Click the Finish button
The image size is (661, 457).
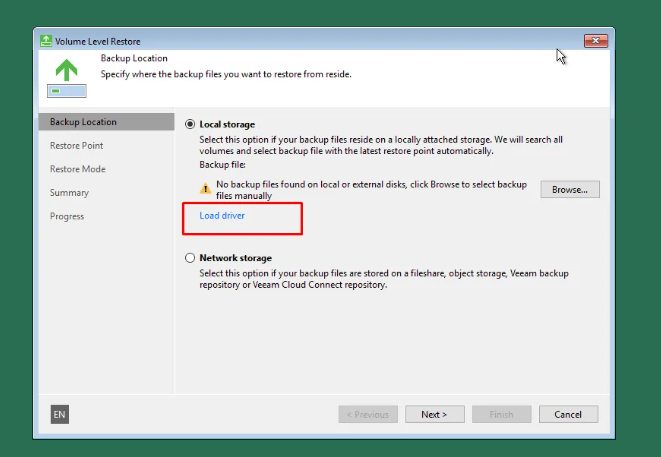501,414
